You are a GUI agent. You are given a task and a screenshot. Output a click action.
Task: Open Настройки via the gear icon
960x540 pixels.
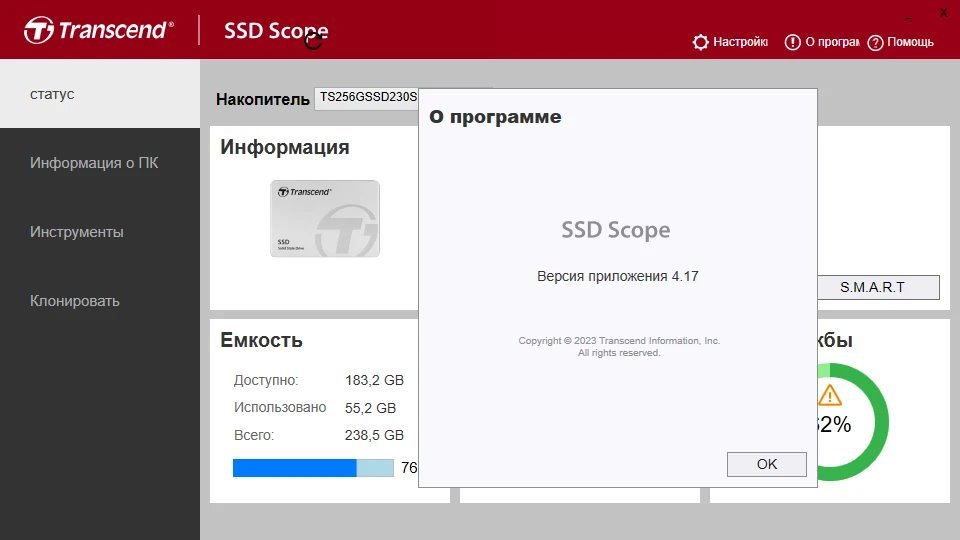[x=700, y=42]
